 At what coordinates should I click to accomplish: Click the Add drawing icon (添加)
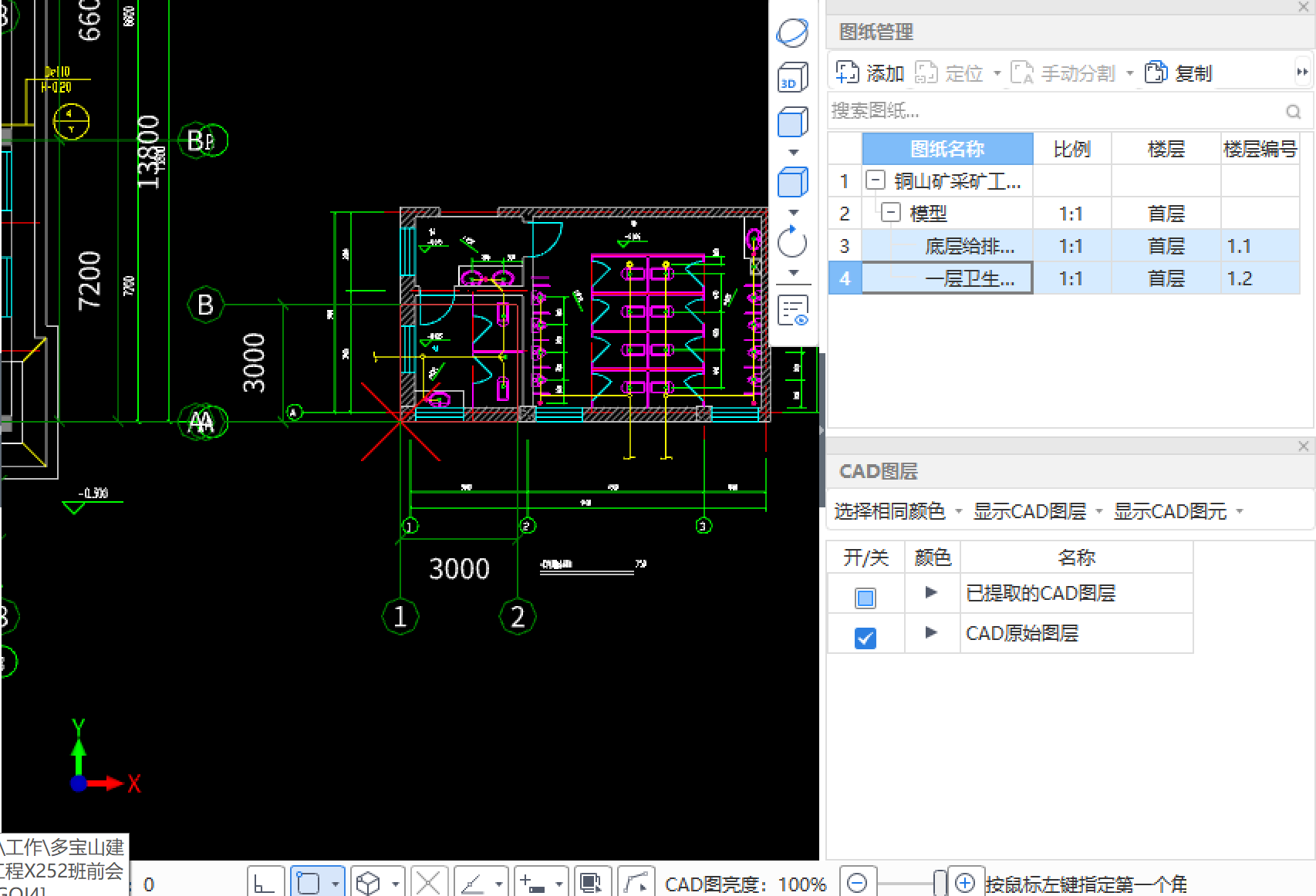[847, 72]
